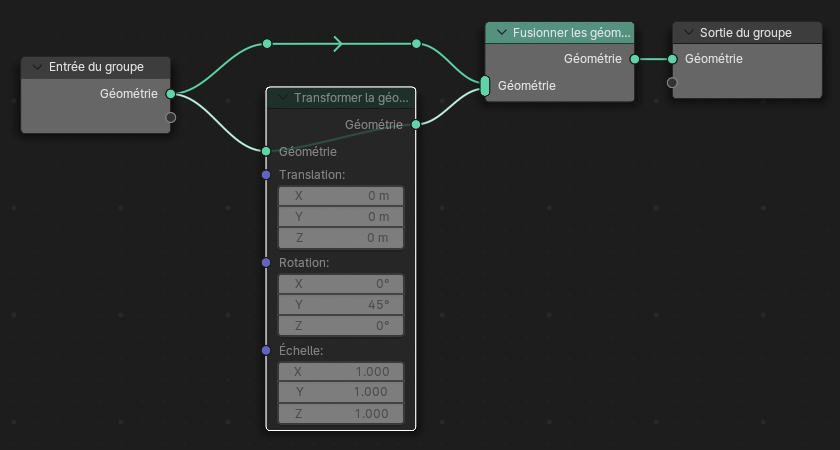This screenshot has height=450, width=840.
Task: Click the Translation X field
Action: tap(341, 196)
